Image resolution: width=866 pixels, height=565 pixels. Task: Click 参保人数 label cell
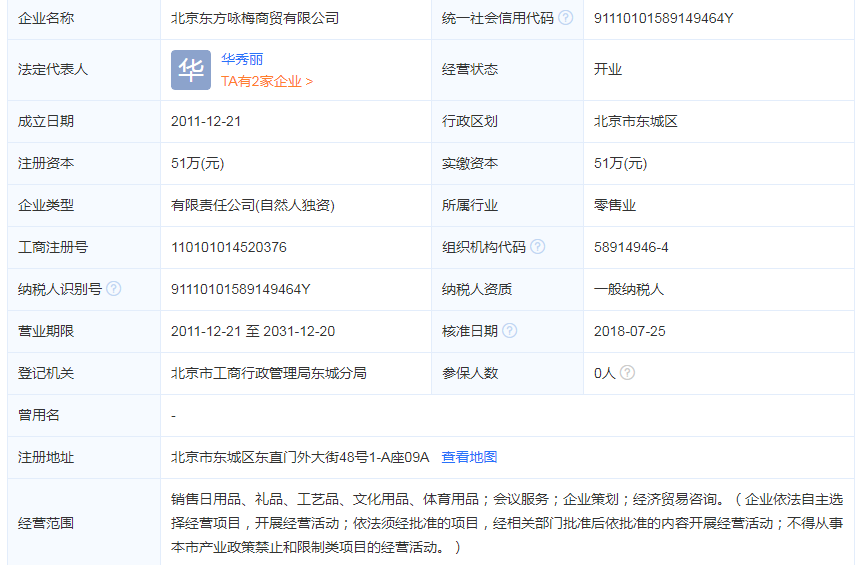click(x=507, y=373)
